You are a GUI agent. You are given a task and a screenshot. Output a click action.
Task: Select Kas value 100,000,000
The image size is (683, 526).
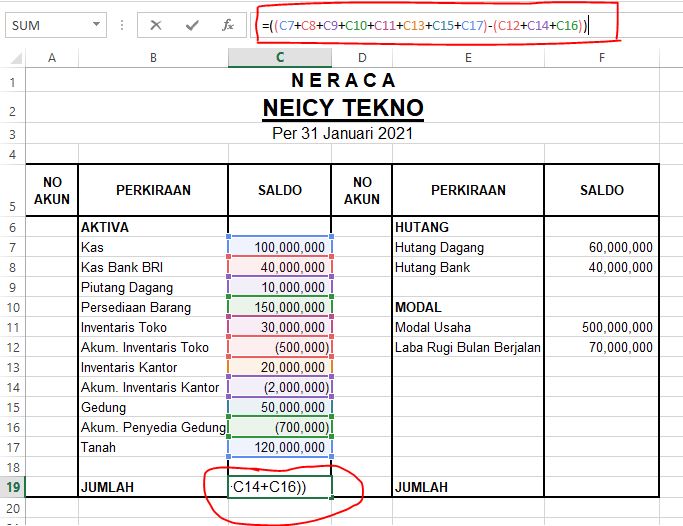pos(280,247)
